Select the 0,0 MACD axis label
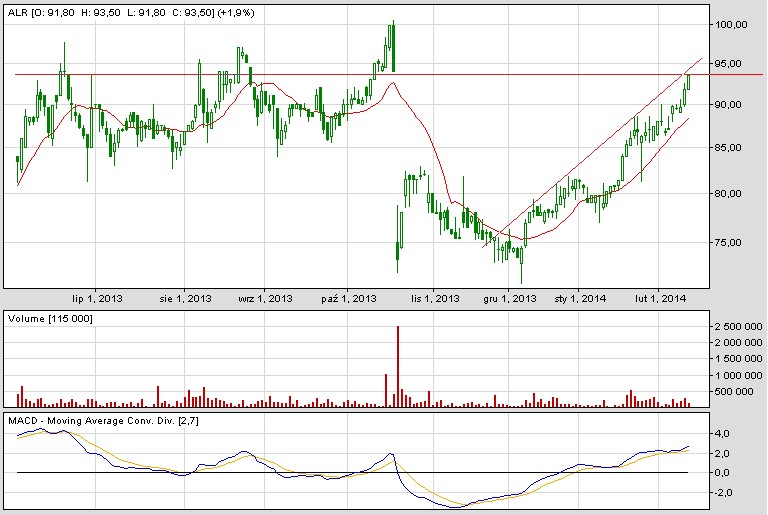The width and height of the screenshot is (768, 515). click(722, 473)
